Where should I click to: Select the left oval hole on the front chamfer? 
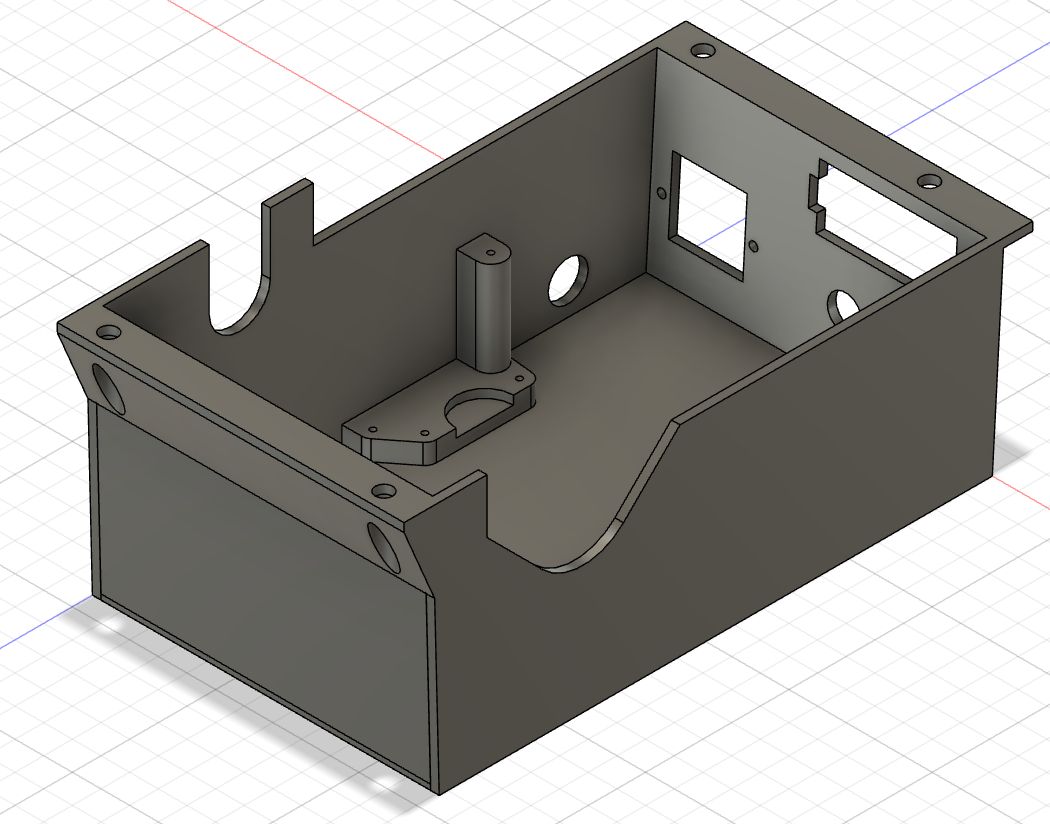(109, 388)
